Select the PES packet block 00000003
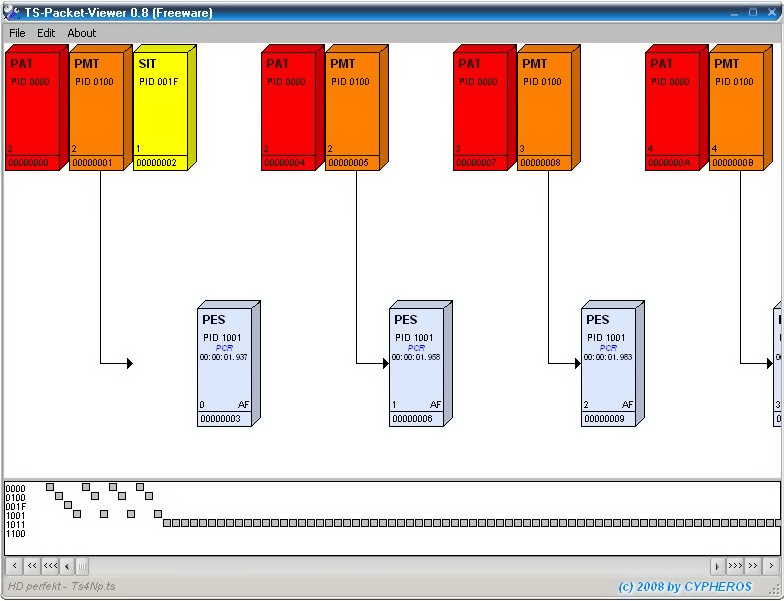Image resolution: width=784 pixels, height=601 pixels. [228, 364]
